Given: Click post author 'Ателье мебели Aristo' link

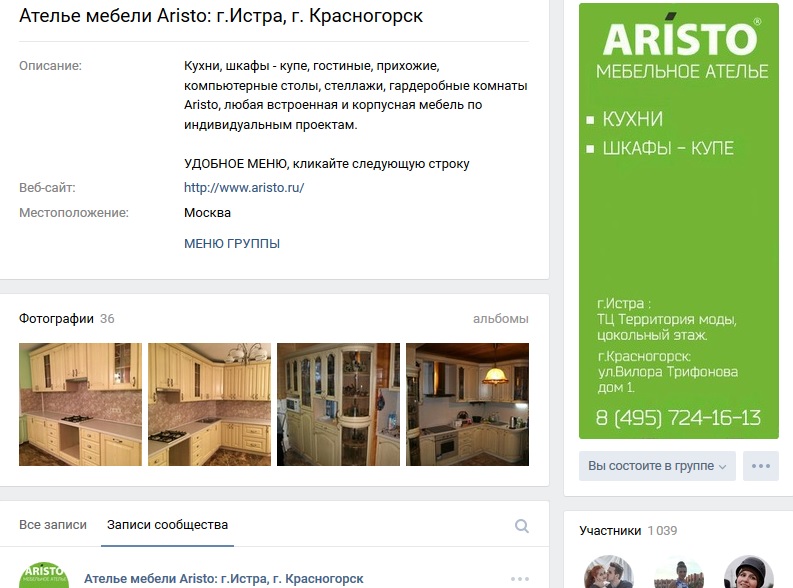Looking at the screenshot, I should pyautogui.click(x=224, y=578).
